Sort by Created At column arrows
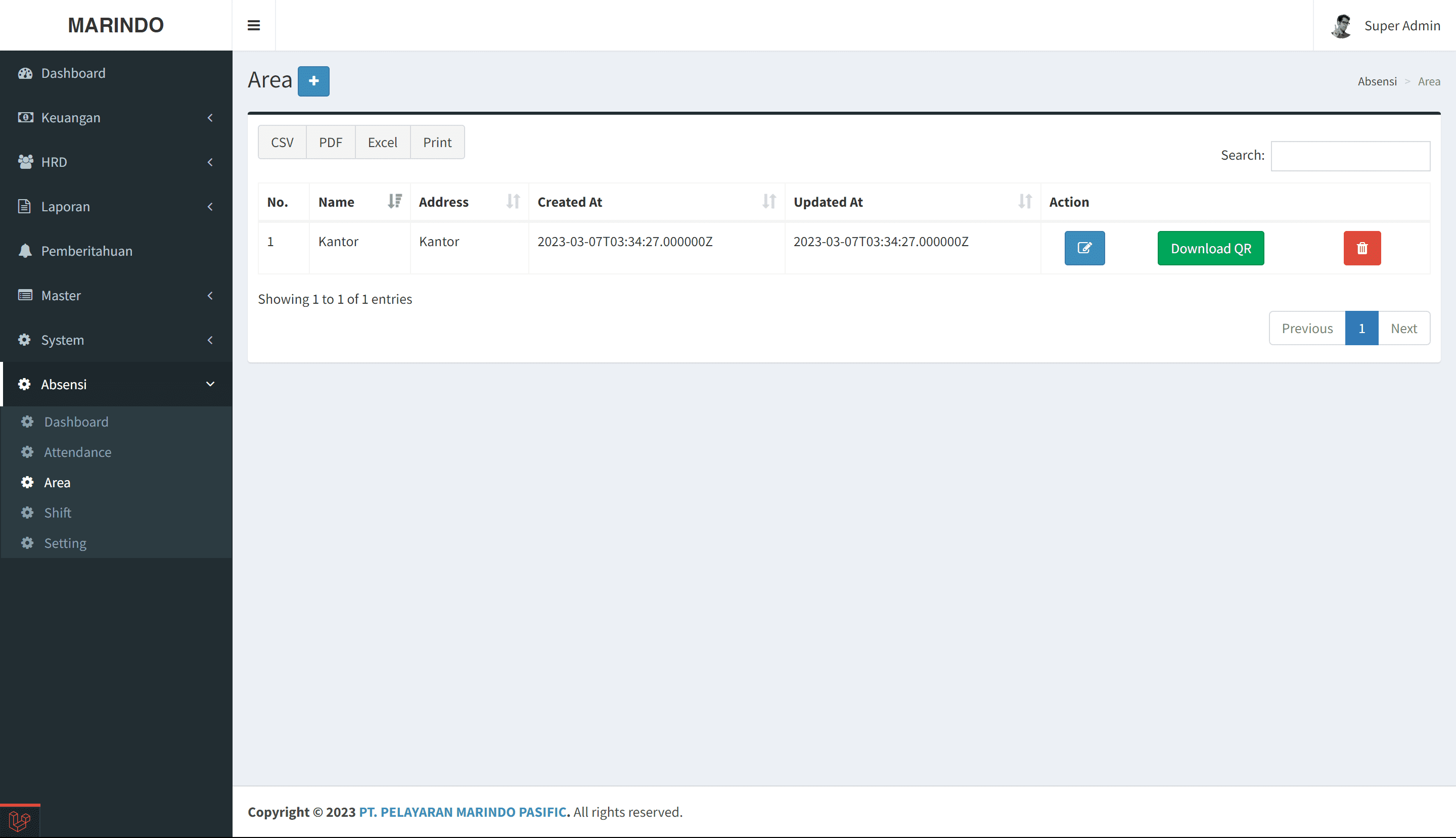 tap(768, 202)
